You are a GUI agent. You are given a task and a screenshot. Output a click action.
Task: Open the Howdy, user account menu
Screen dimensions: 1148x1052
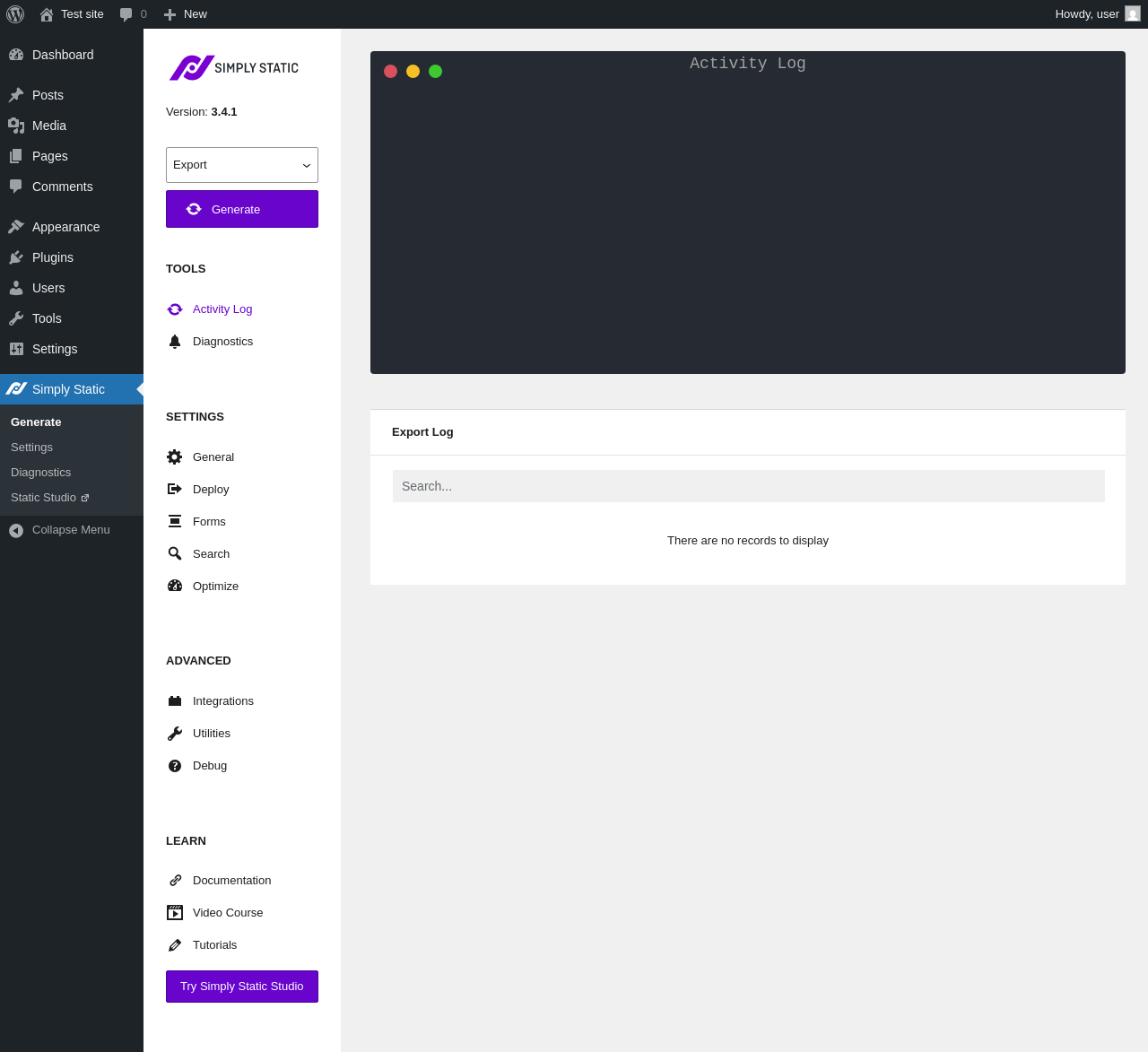click(1097, 14)
